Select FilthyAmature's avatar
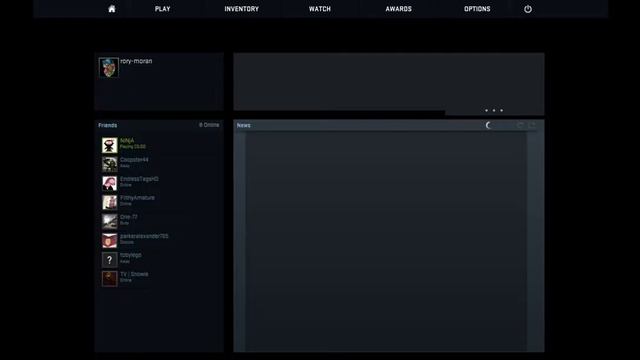 pos(109,202)
